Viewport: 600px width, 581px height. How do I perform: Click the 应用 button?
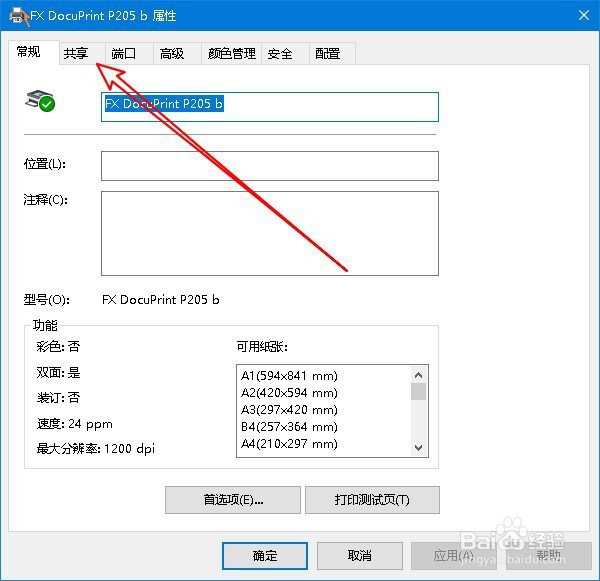(454, 556)
